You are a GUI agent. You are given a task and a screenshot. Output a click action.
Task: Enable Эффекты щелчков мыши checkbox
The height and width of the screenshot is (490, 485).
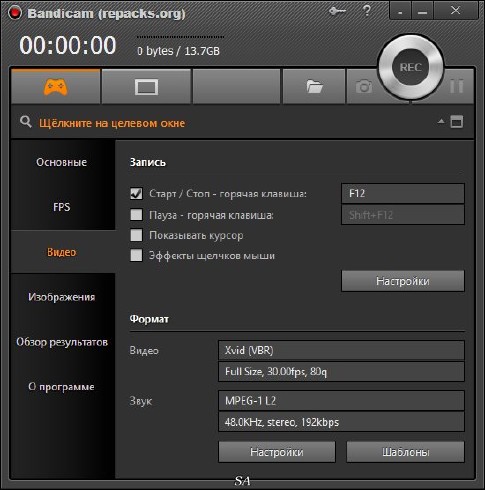click(136, 256)
